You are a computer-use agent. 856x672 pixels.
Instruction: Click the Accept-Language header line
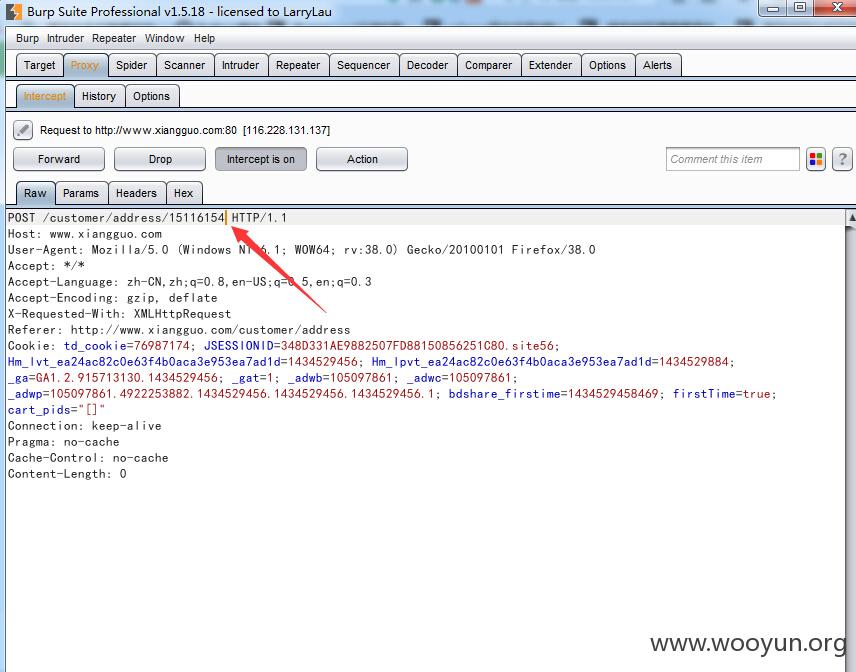pos(189,282)
